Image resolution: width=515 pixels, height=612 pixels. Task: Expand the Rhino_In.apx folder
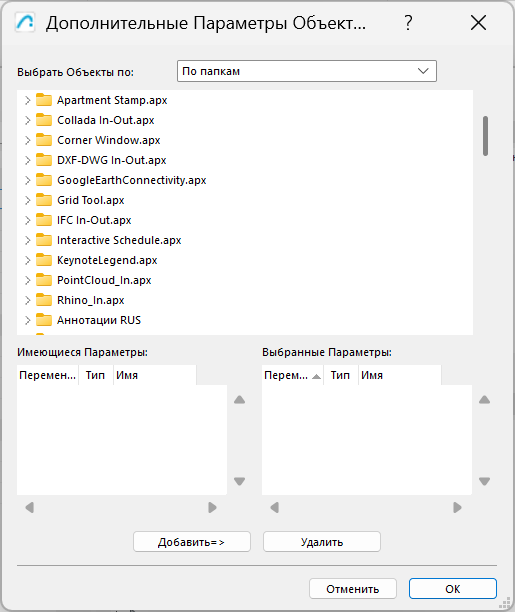tap(27, 300)
